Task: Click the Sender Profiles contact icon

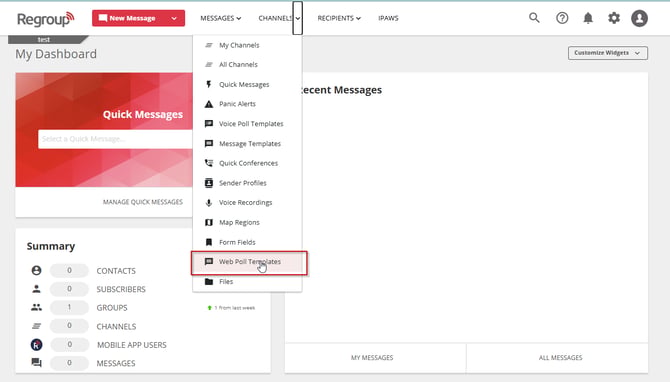Action: point(209,183)
